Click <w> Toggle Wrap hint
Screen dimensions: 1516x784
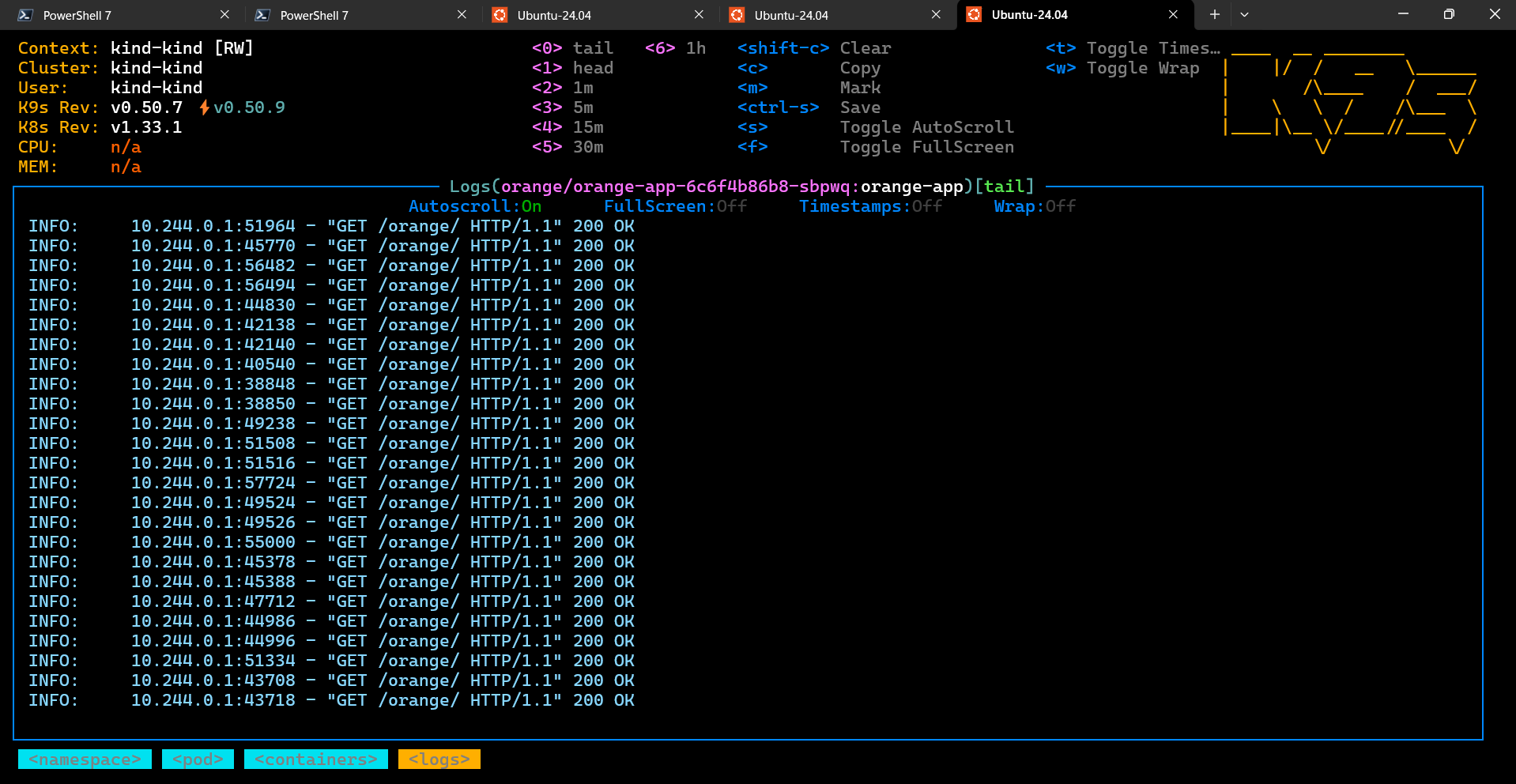click(1122, 68)
